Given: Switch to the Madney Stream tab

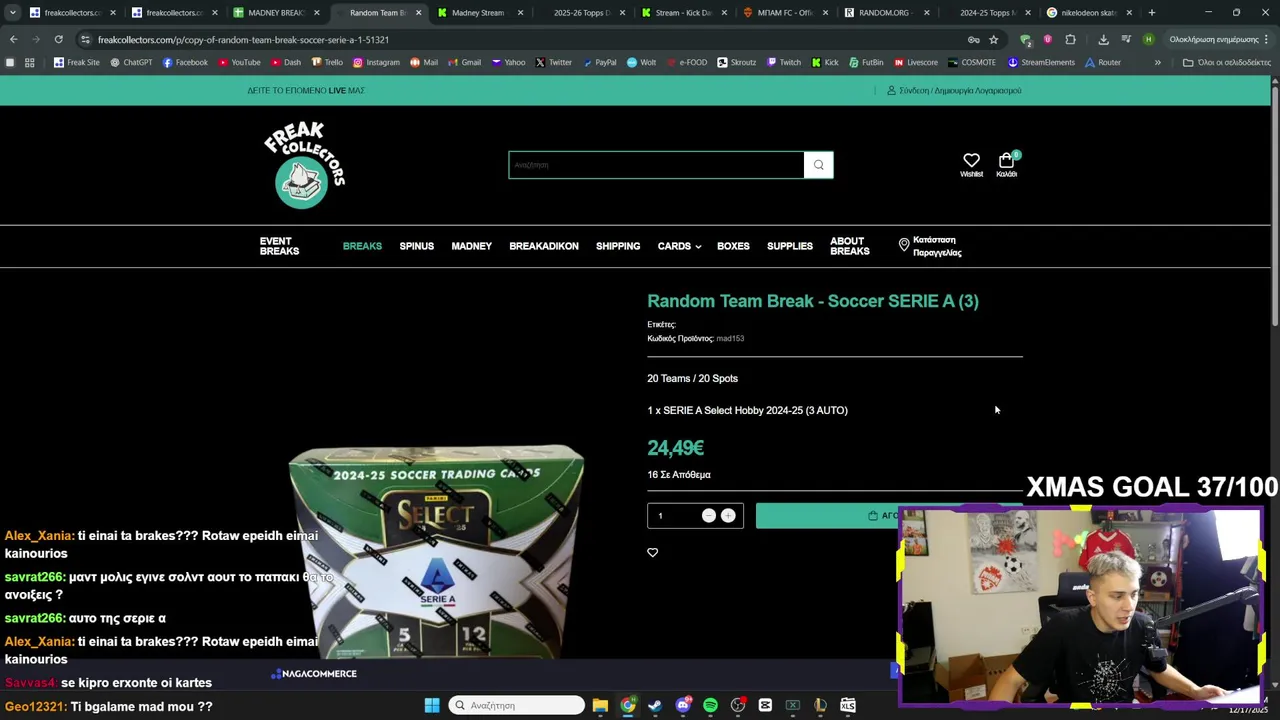Looking at the screenshot, I should tap(480, 13).
